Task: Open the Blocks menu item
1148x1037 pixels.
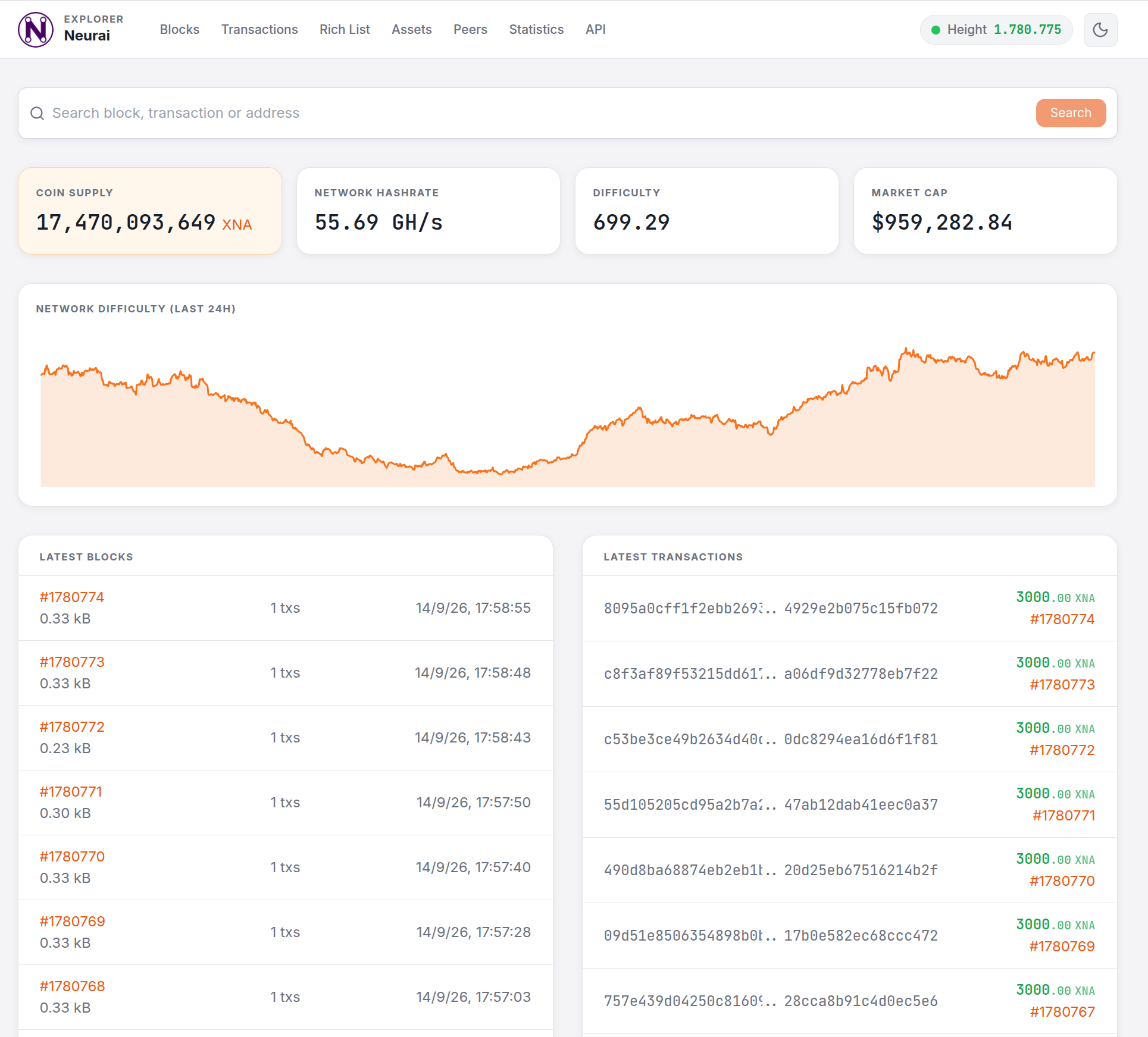Action: (180, 29)
